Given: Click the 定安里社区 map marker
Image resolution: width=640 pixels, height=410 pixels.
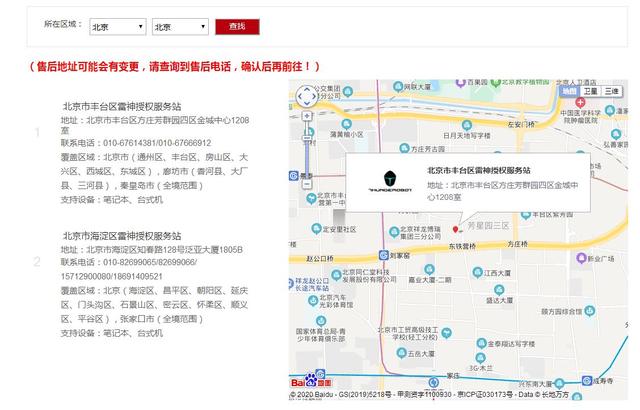Looking at the screenshot, I should coord(316,228).
